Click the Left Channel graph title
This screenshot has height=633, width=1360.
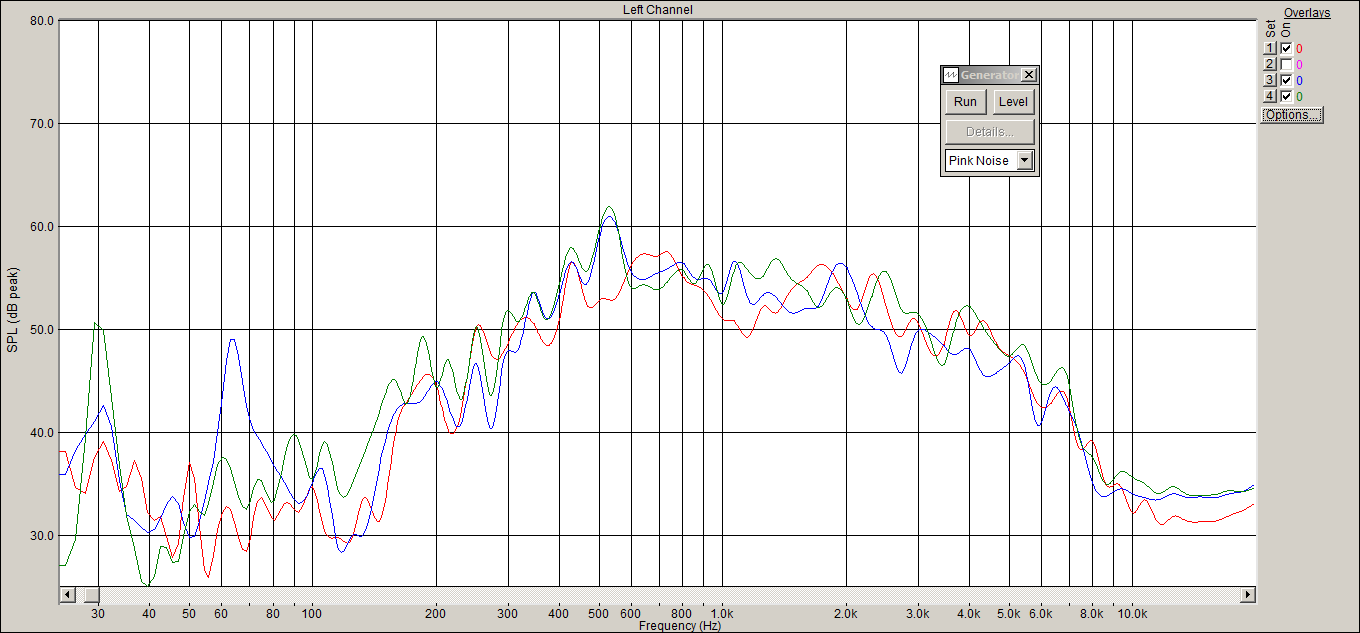657,10
